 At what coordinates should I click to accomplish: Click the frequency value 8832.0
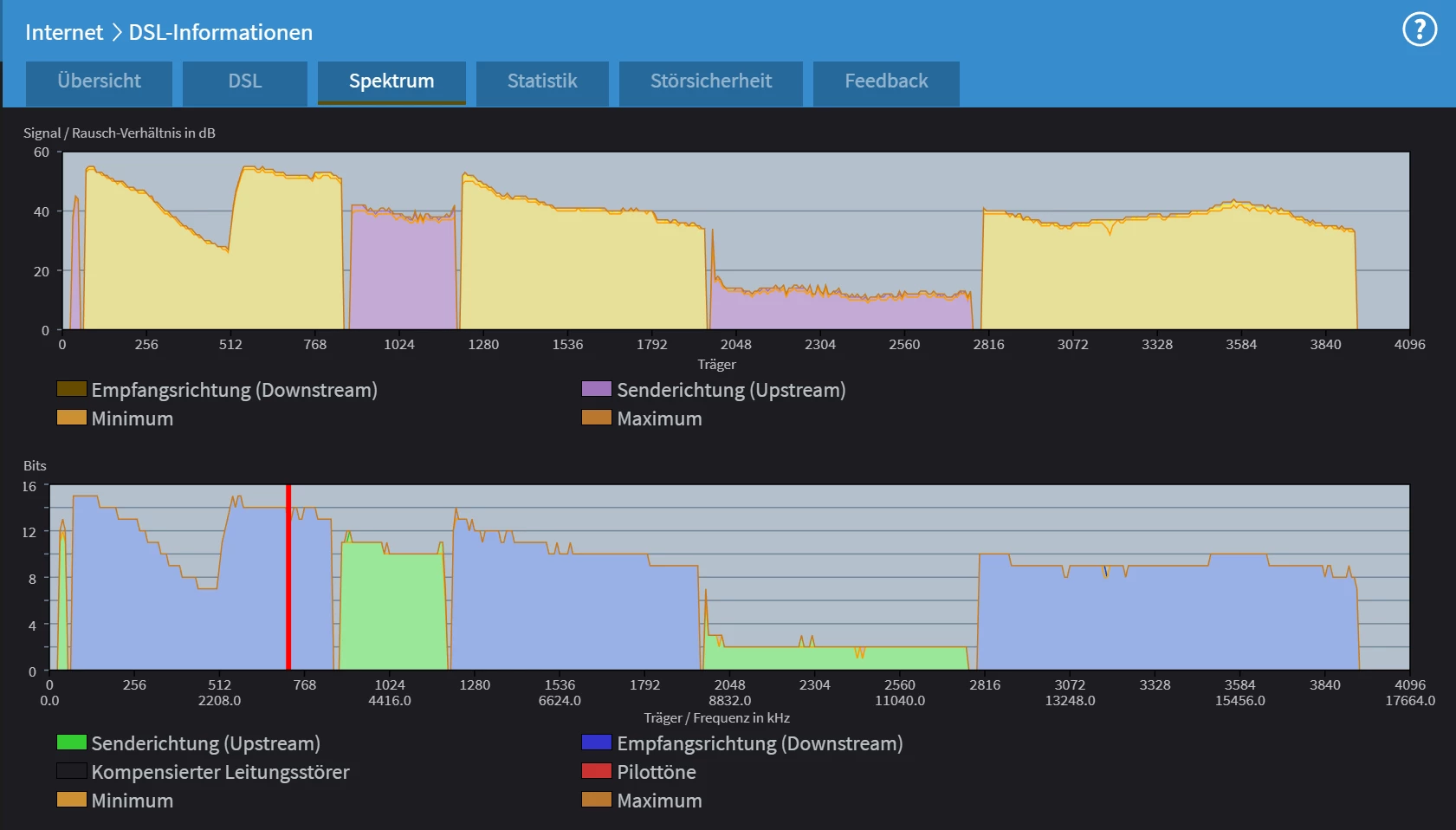point(730,700)
